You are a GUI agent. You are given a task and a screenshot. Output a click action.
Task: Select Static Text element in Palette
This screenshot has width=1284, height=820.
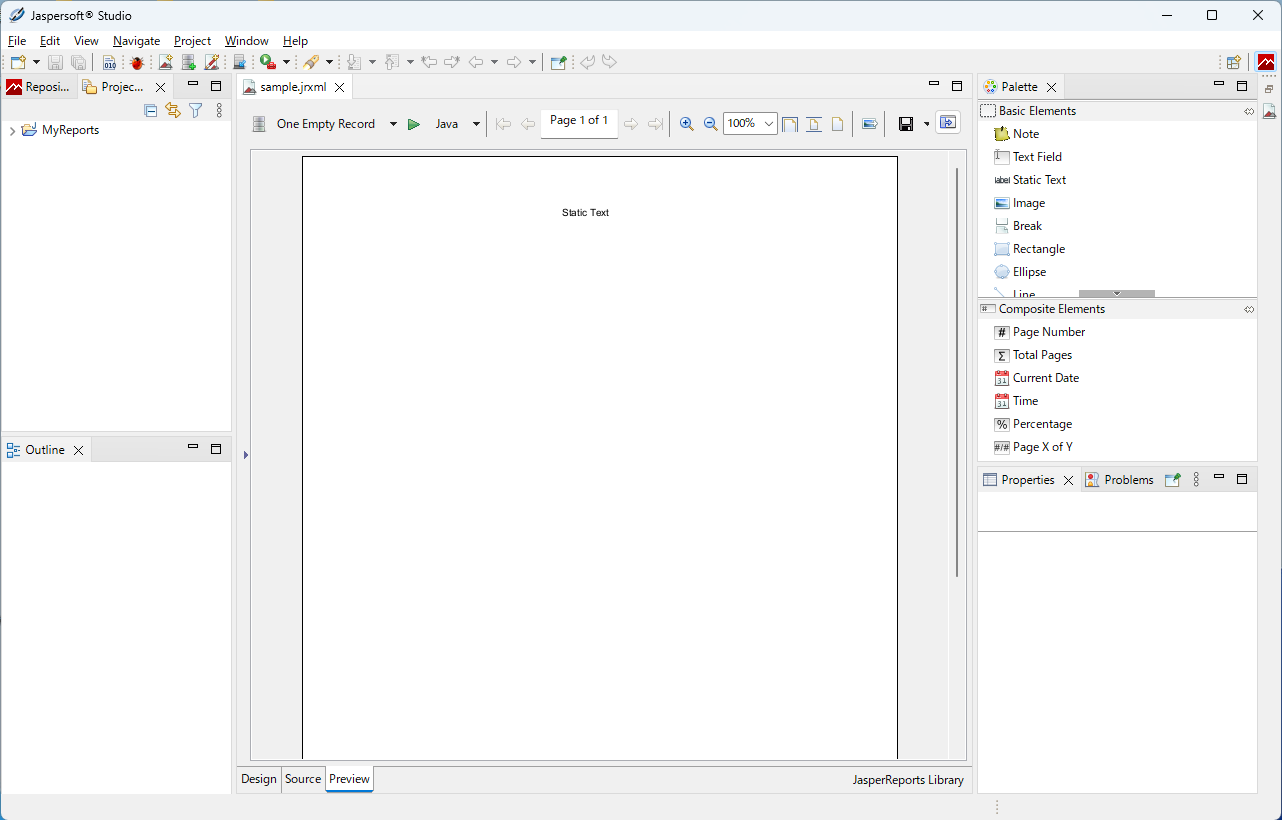pos(1039,180)
